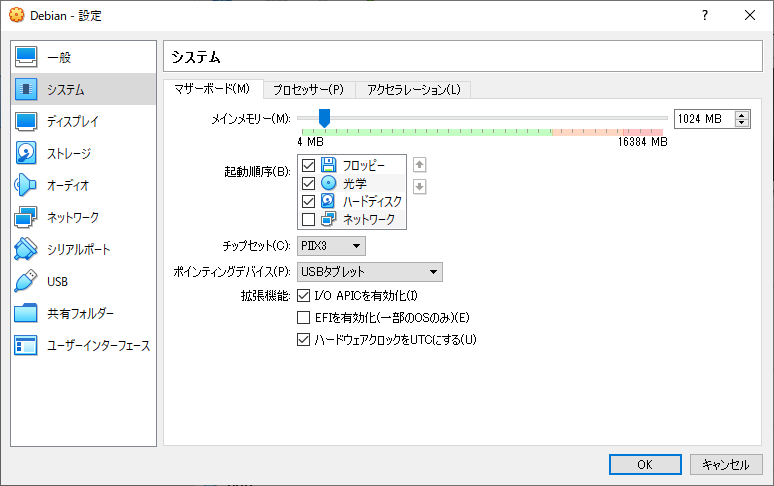The height and width of the screenshot is (486, 774).
Task: Click the ストレージ disk icon
Action: pyautogui.click(x=26, y=153)
